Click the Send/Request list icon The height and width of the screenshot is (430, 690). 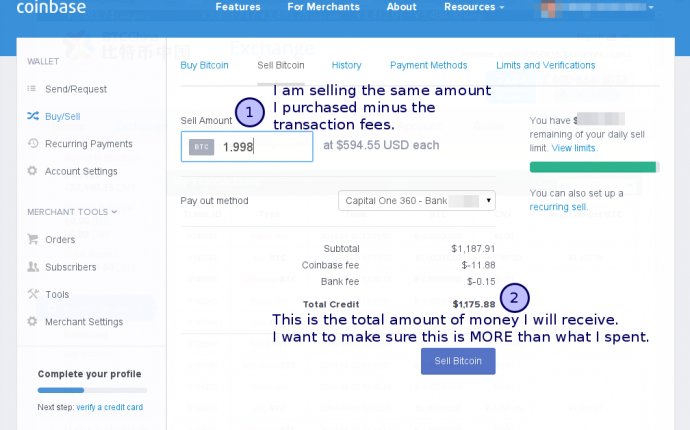(32, 89)
